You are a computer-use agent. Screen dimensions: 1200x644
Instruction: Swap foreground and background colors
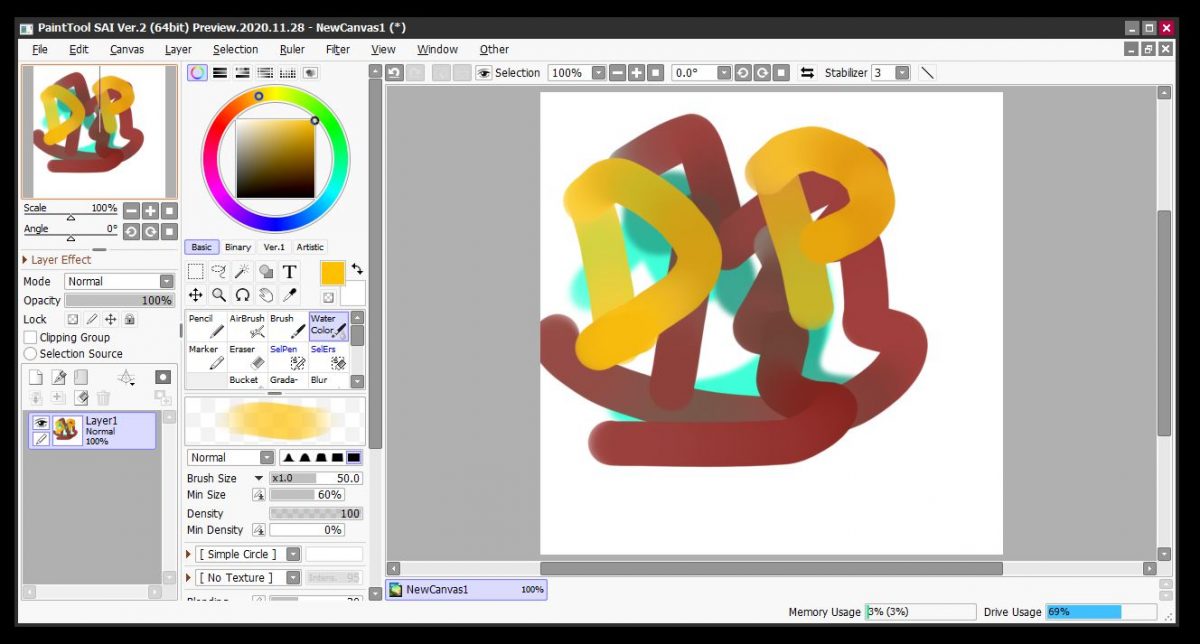click(x=357, y=270)
